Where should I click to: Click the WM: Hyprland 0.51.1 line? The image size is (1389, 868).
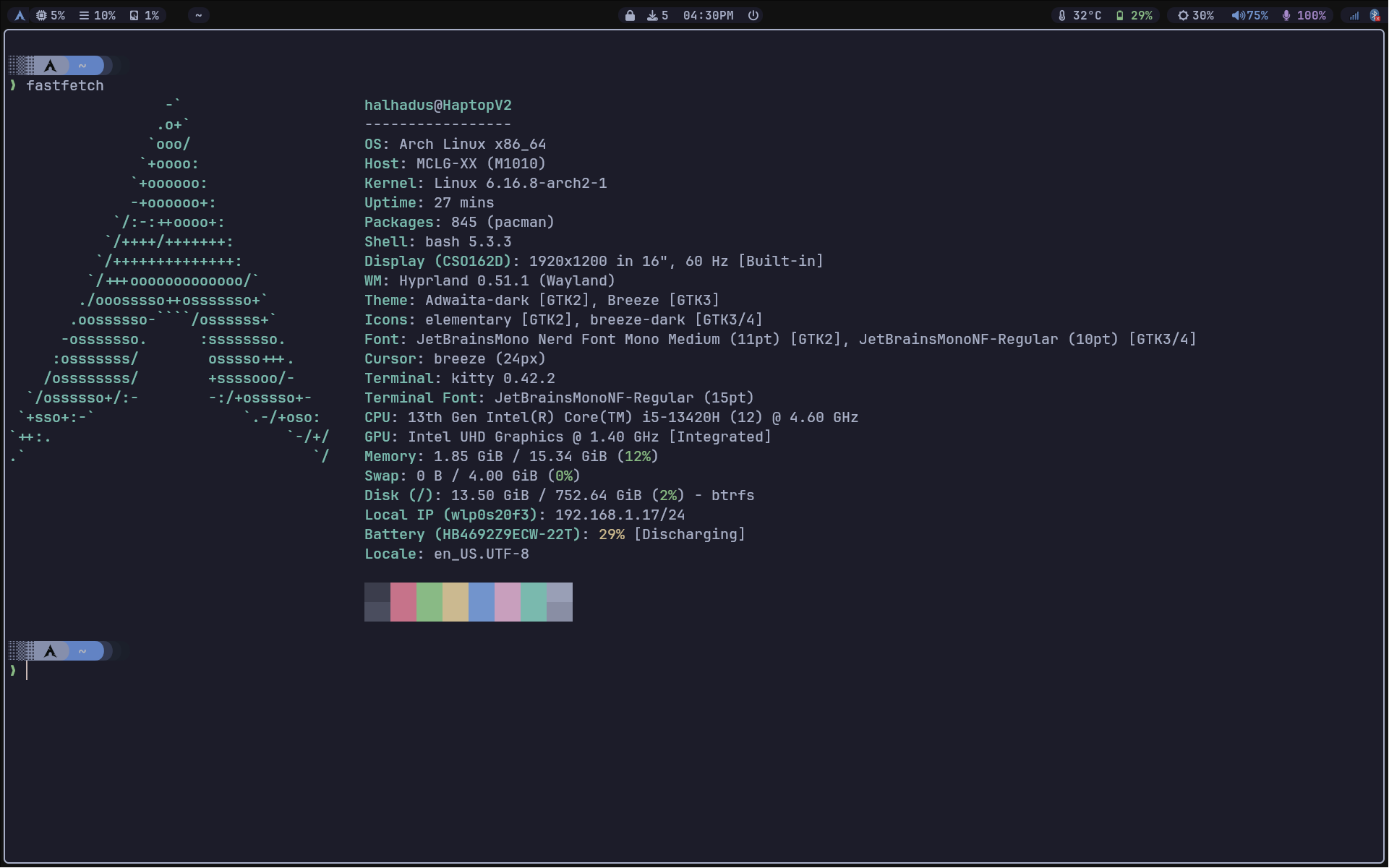[x=490, y=281]
